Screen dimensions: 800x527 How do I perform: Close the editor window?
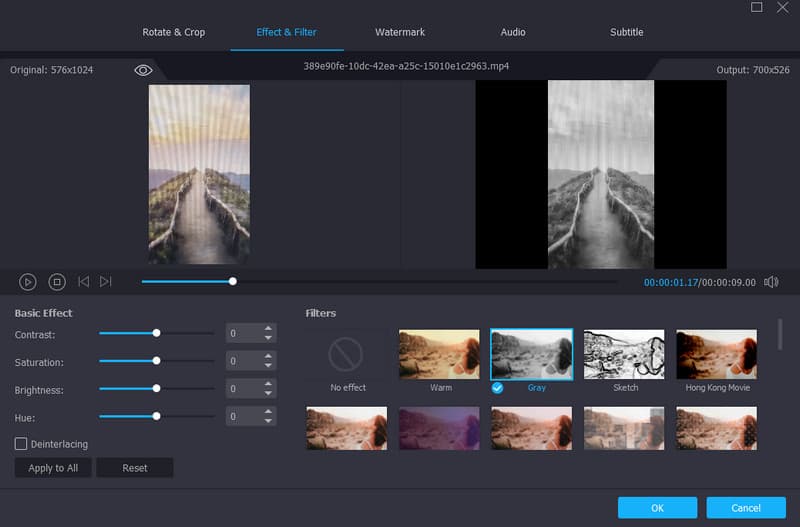782,7
